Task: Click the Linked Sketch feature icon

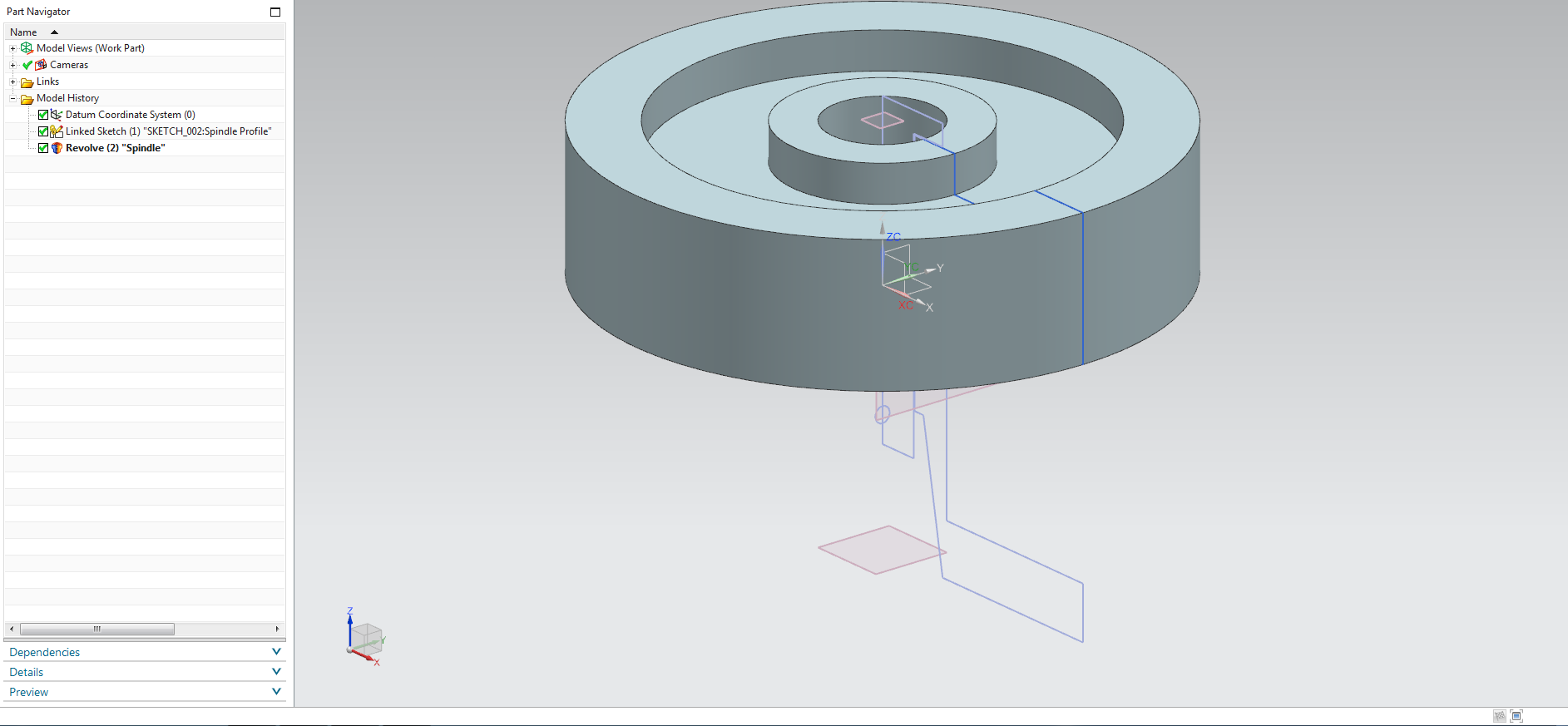Action: tap(57, 131)
